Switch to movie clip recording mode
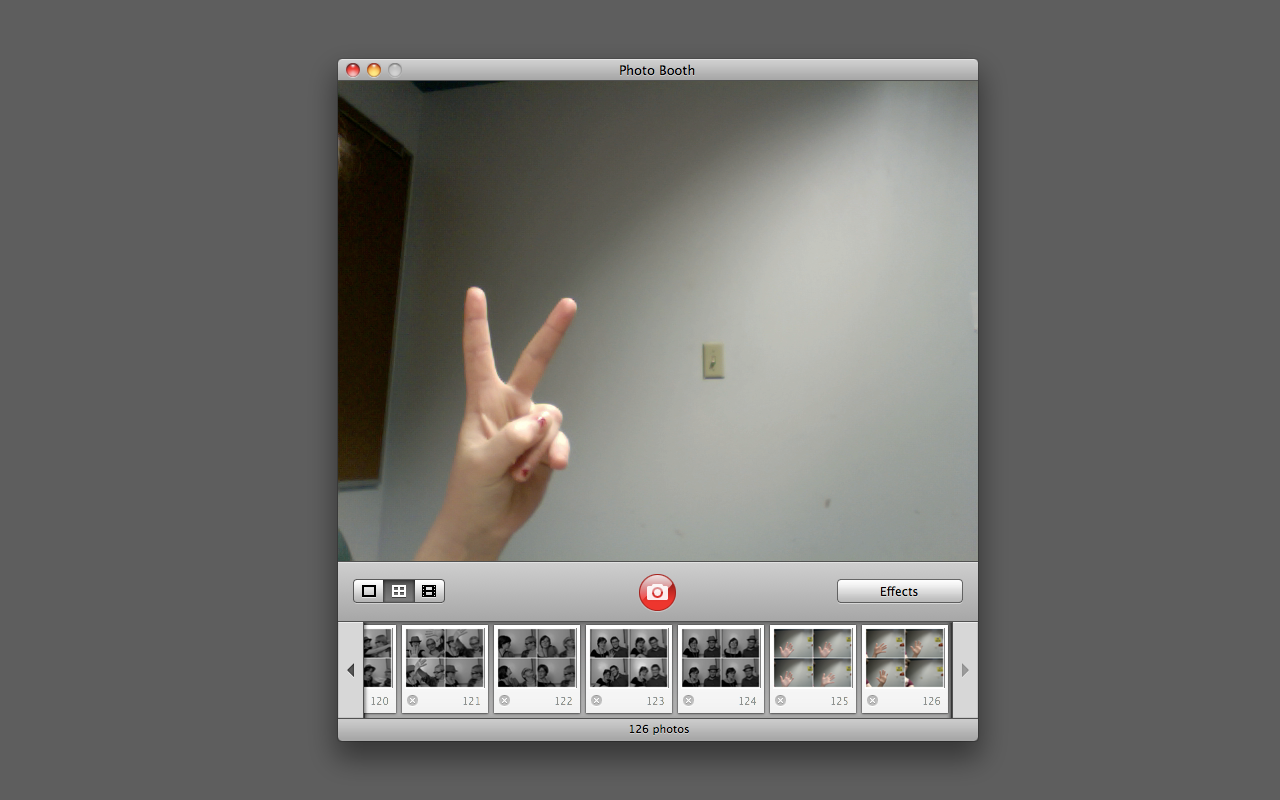This screenshot has height=800, width=1280. 428,590
